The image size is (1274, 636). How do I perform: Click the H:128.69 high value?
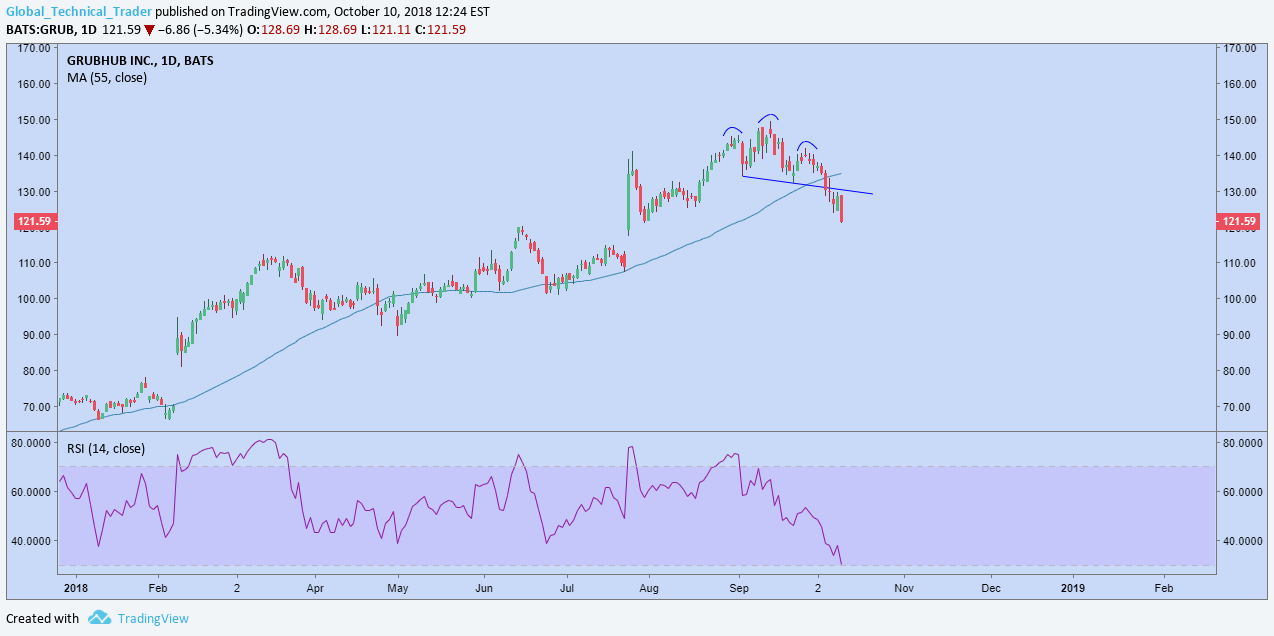(x=329, y=30)
